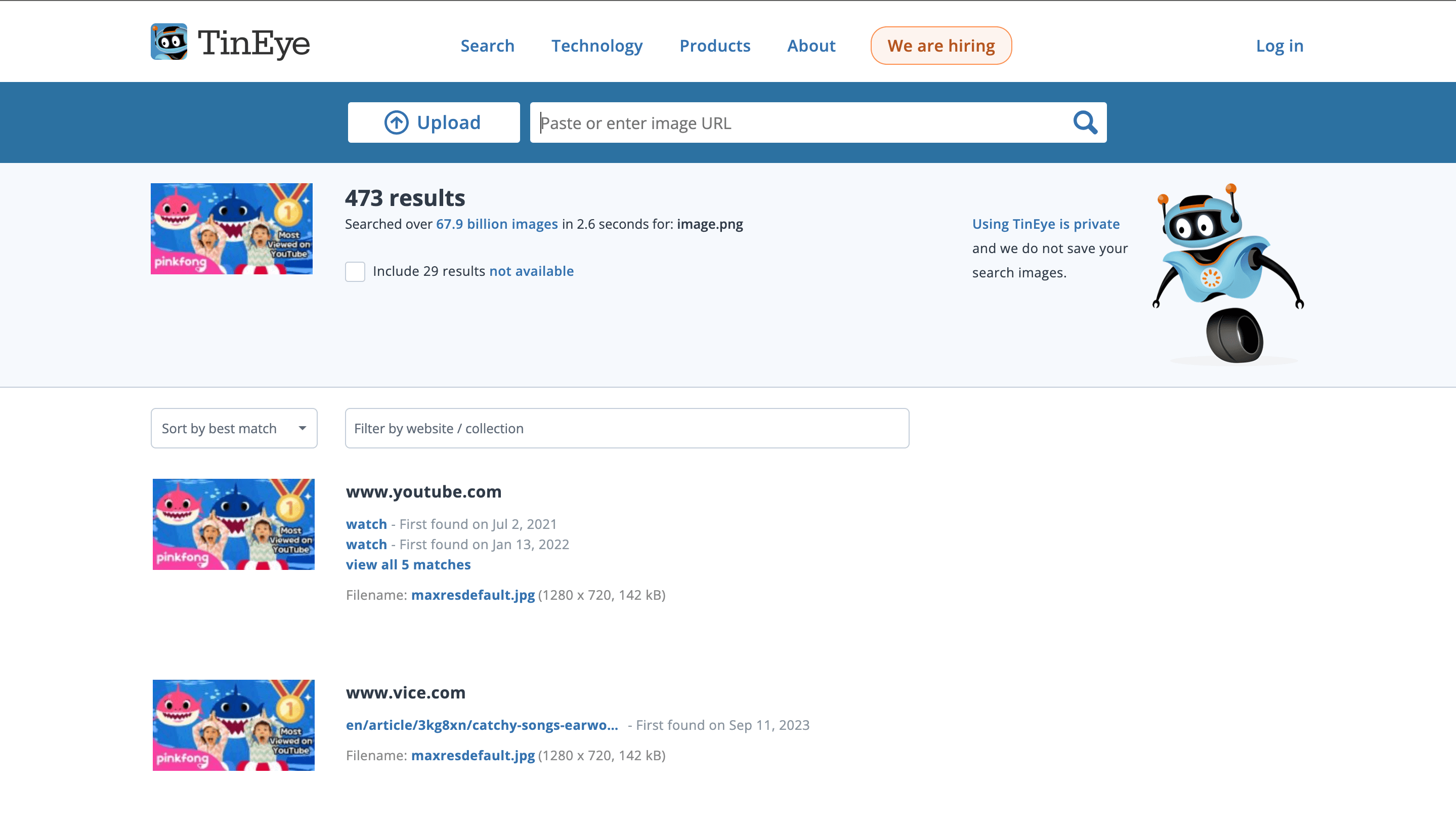Screen dimensions: 1456x824
Task: Open the youtube.com result thumbnail
Action: 233,524
